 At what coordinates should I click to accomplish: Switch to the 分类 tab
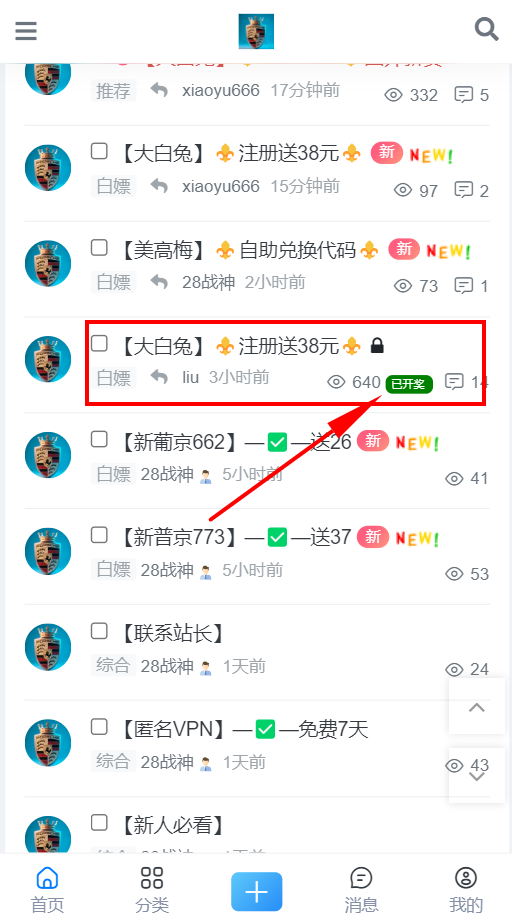pos(151,890)
